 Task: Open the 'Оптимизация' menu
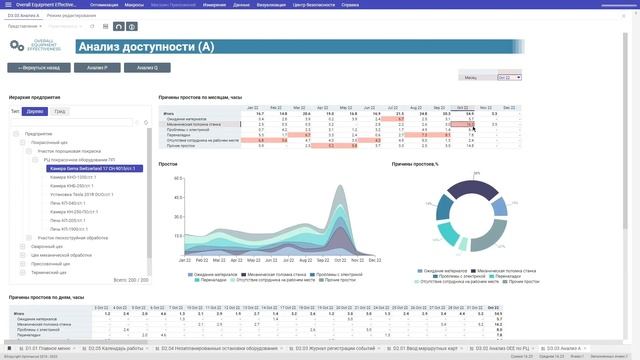point(104,5)
